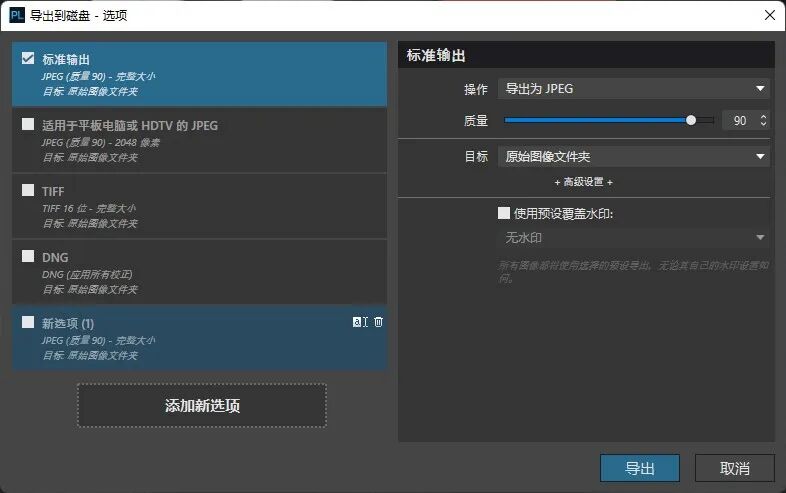The height and width of the screenshot is (493, 786).
Task: Uncheck the 标准输出 export option
Action: 28,58
